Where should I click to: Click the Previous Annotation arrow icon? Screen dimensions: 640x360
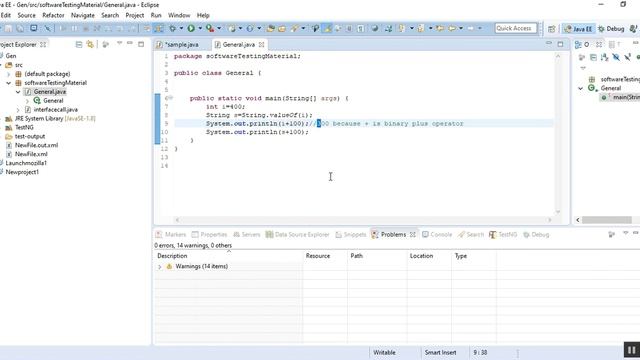pyautogui.click(x=420, y=28)
